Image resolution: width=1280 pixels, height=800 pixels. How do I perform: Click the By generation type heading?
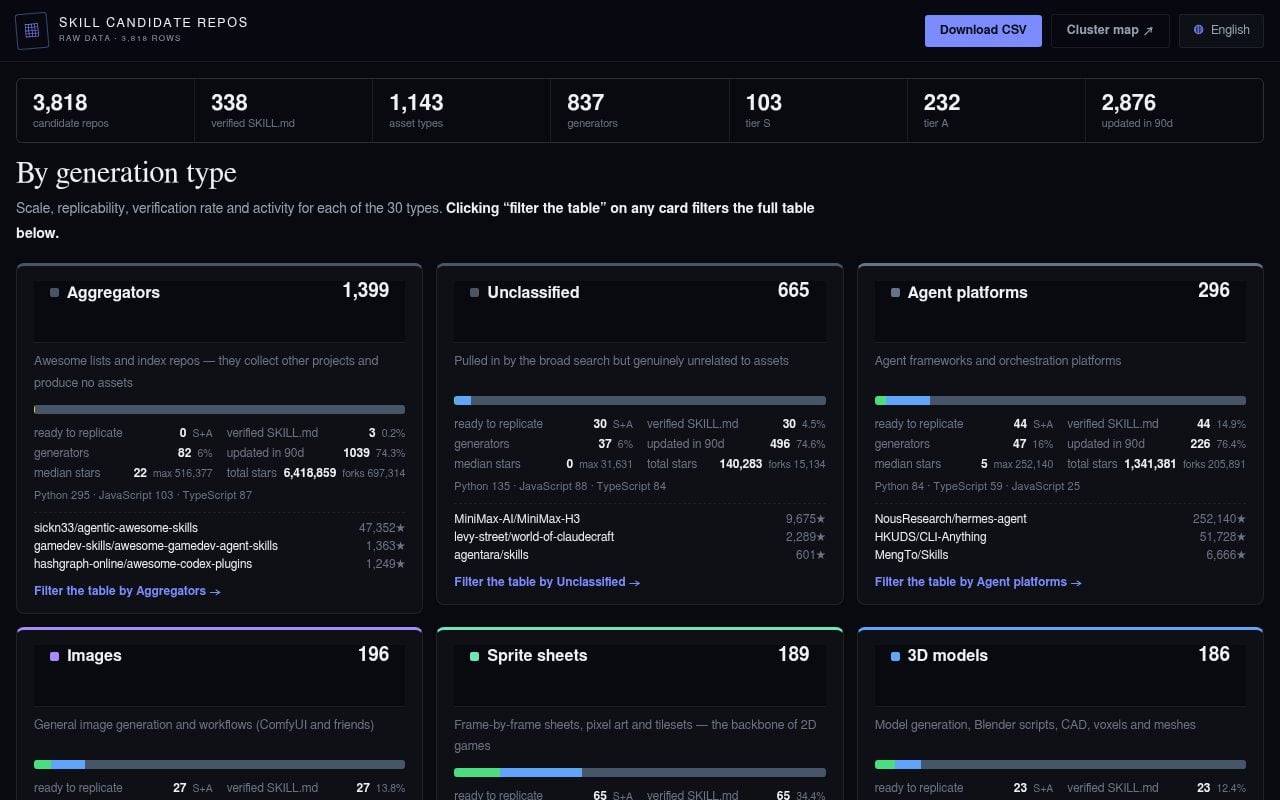click(x=126, y=173)
